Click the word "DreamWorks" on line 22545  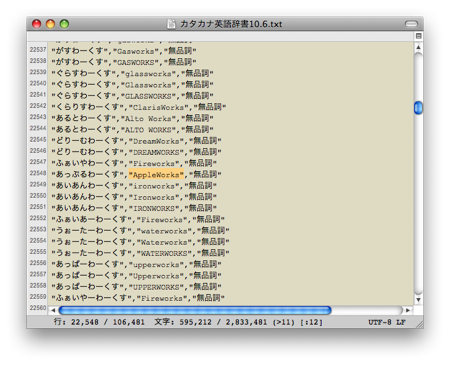[156, 141]
